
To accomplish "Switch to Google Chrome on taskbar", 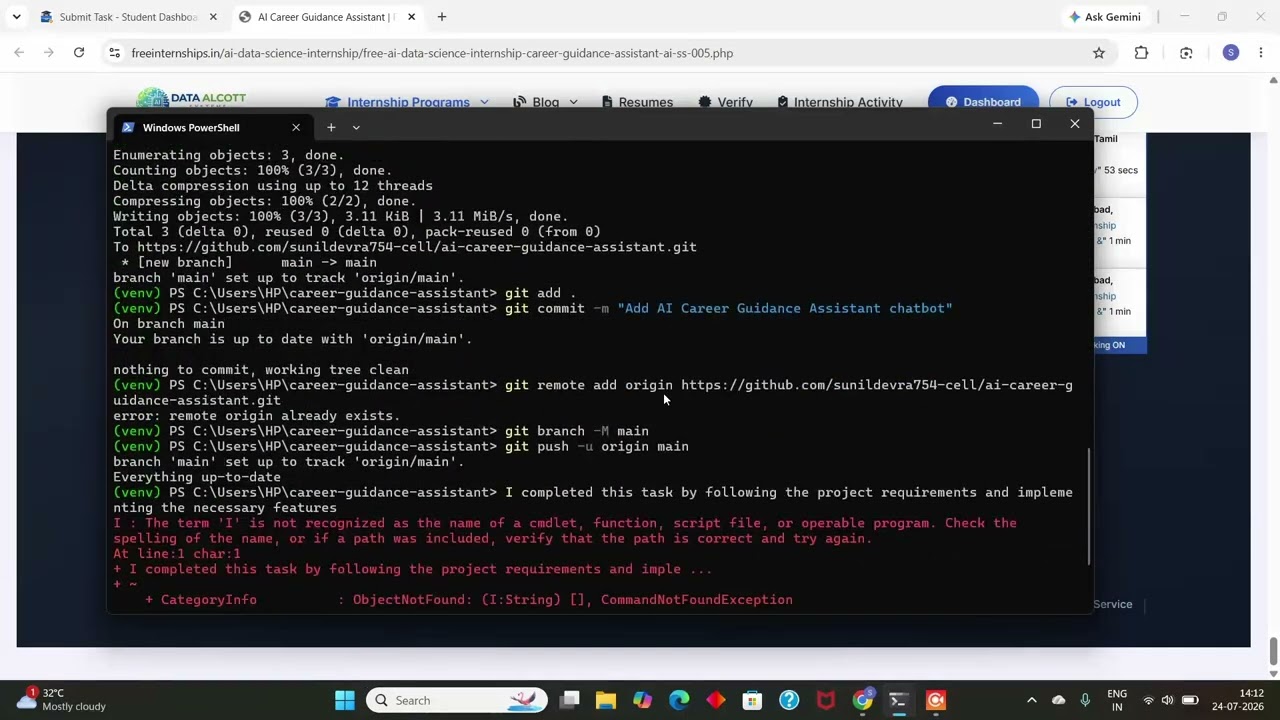I will [862, 700].
